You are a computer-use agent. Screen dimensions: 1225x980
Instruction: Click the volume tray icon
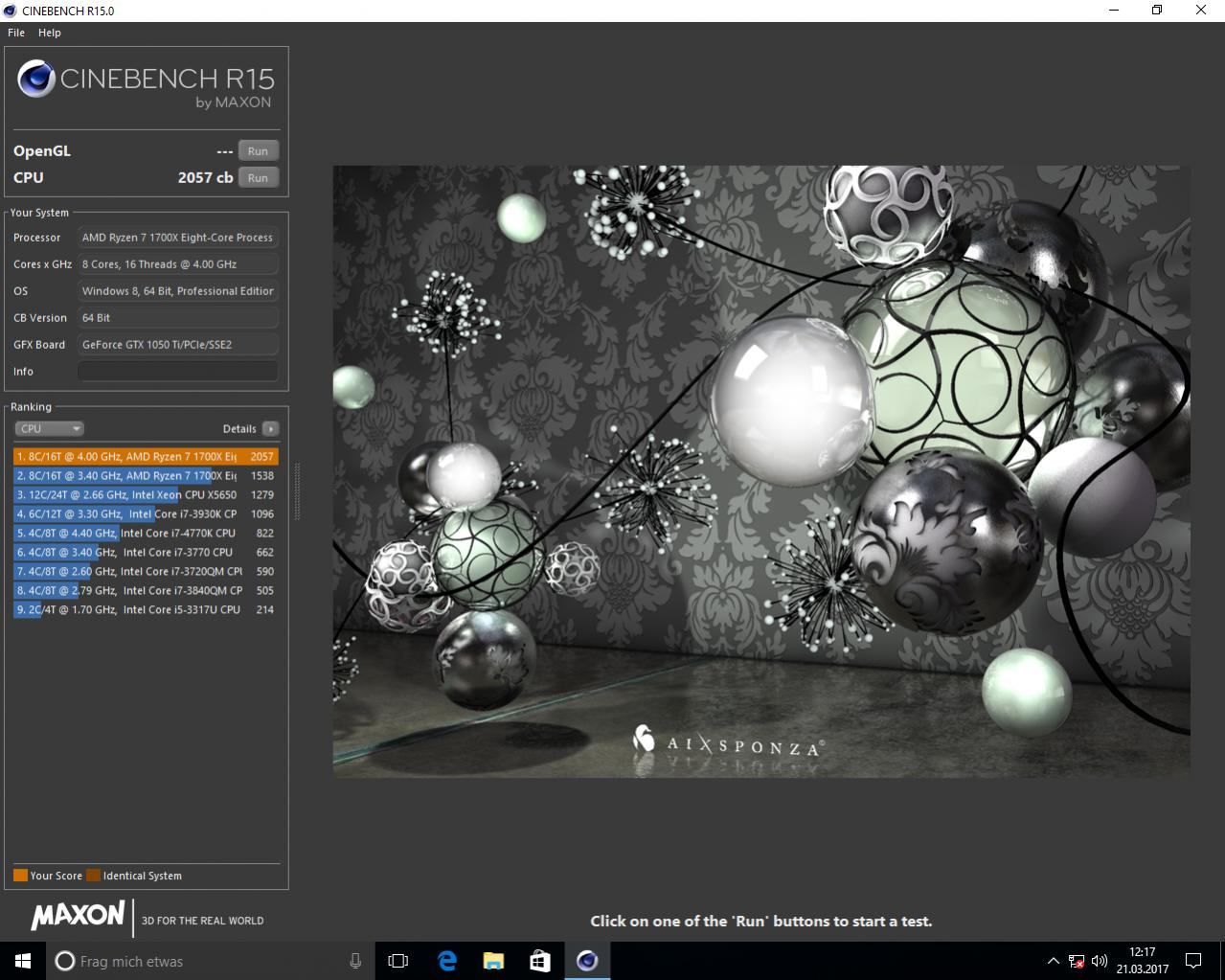1100,961
